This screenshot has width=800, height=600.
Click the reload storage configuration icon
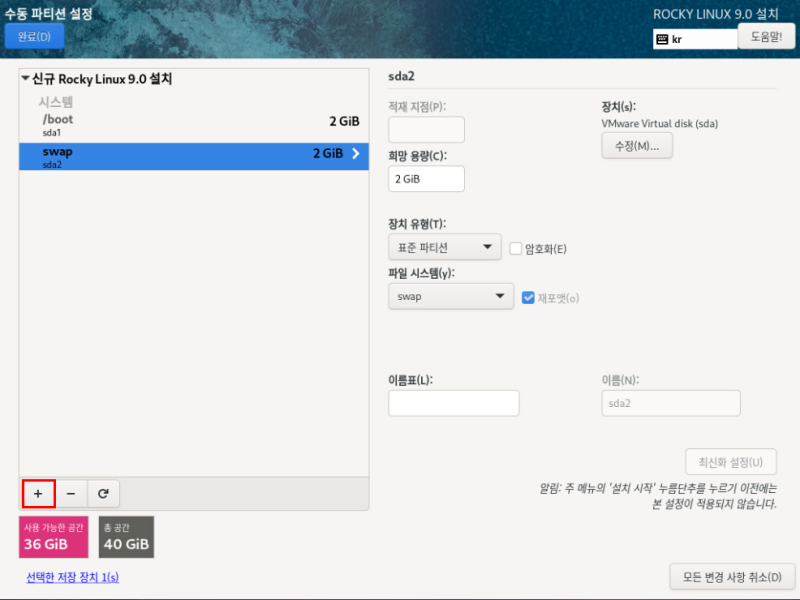[x=103, y=493]
